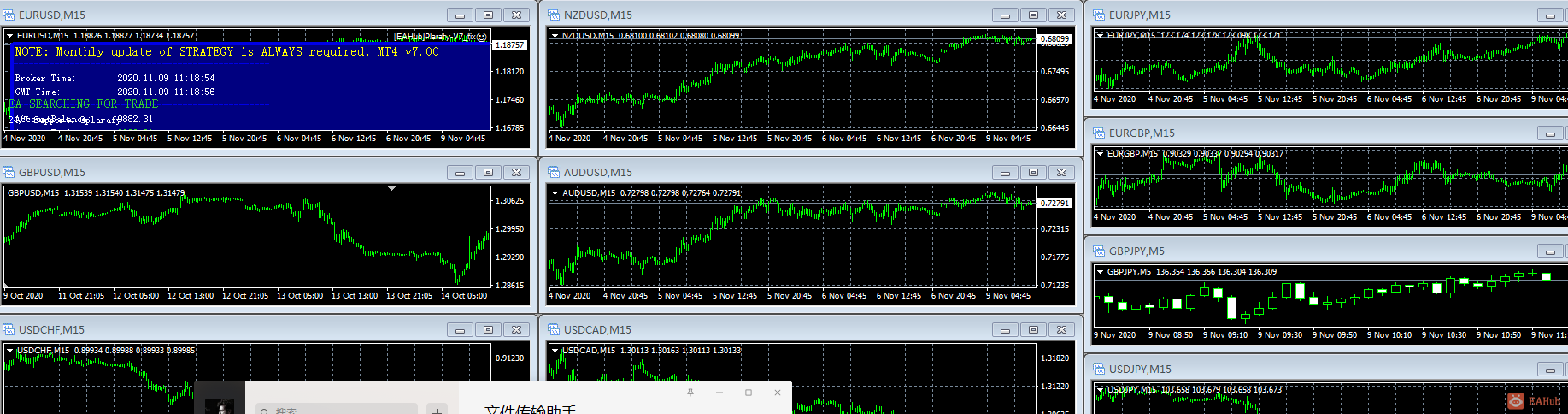Open the NZDUSD chart dropdown triangle
The image size is (1568, 414).
coord(555,36)
